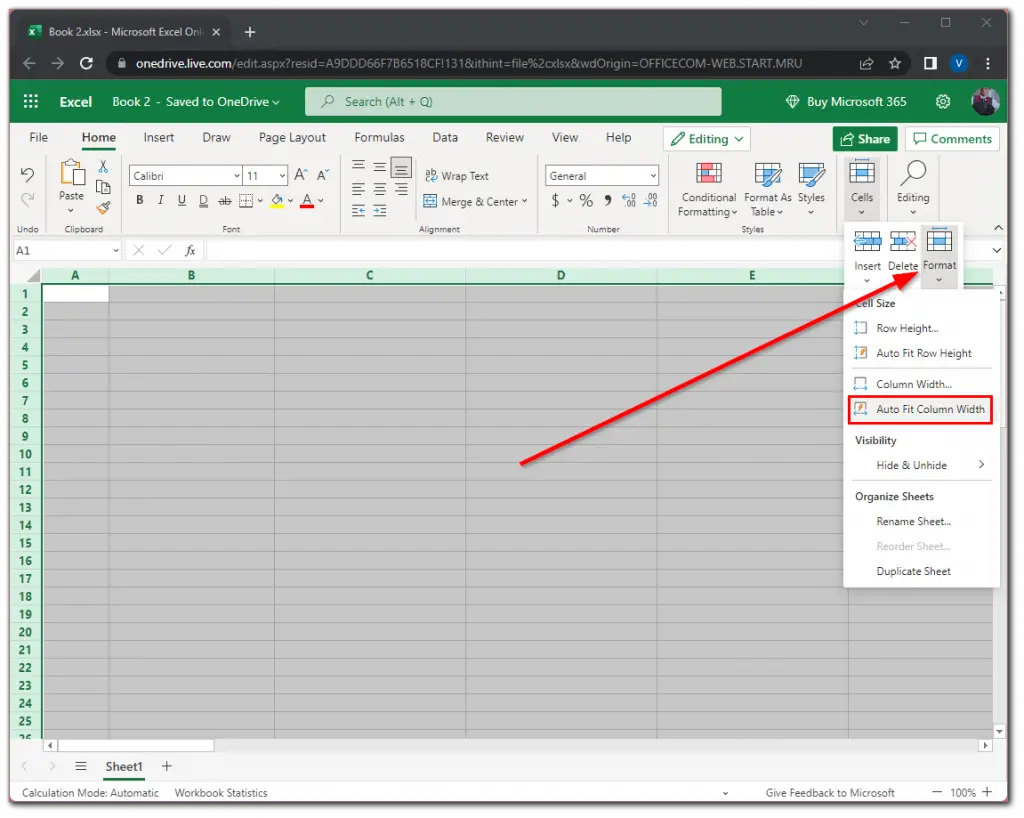Decrease font size with the smaller A
Viewport: 1024px width, 818px height.
[323, 175]
